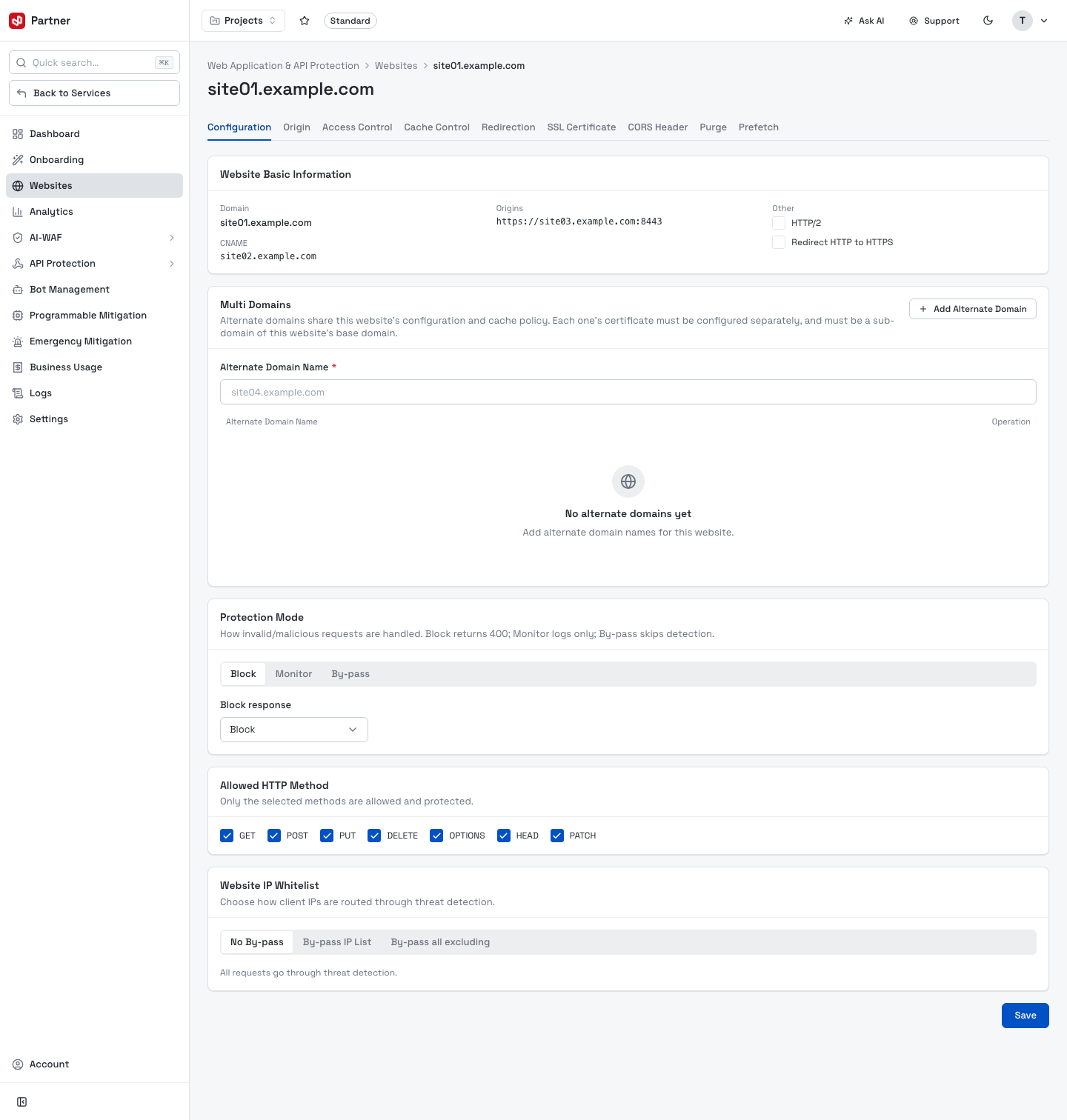Click the Standard plan badge
The image size is (1067, 1120).
coord(350,21)
